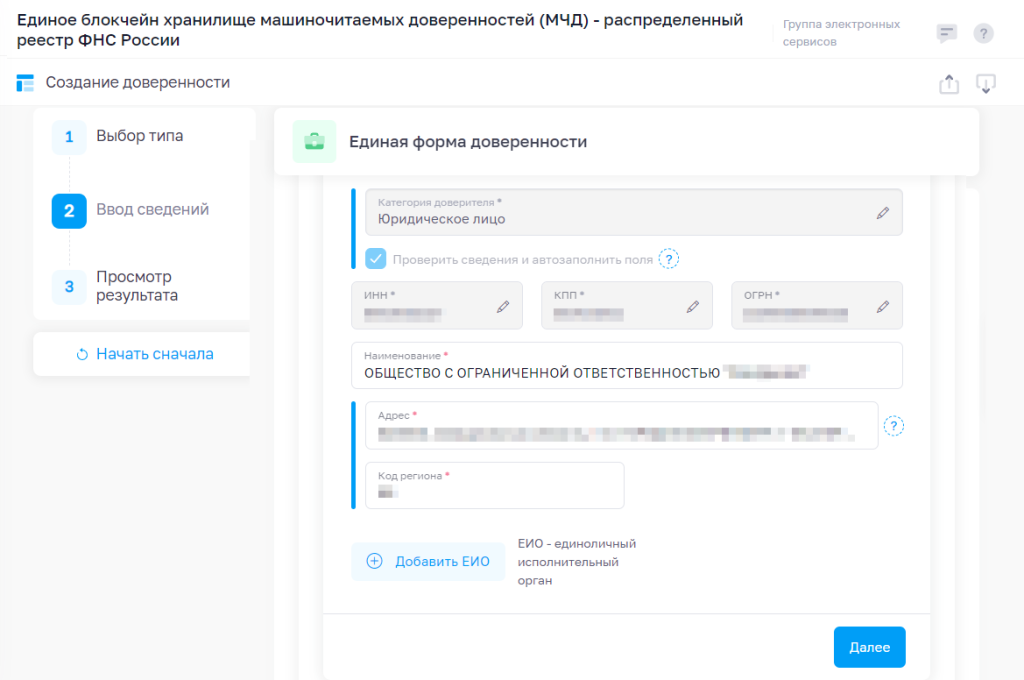
Task: Click into the Код региона input field
Action: (x=494, y=485)
